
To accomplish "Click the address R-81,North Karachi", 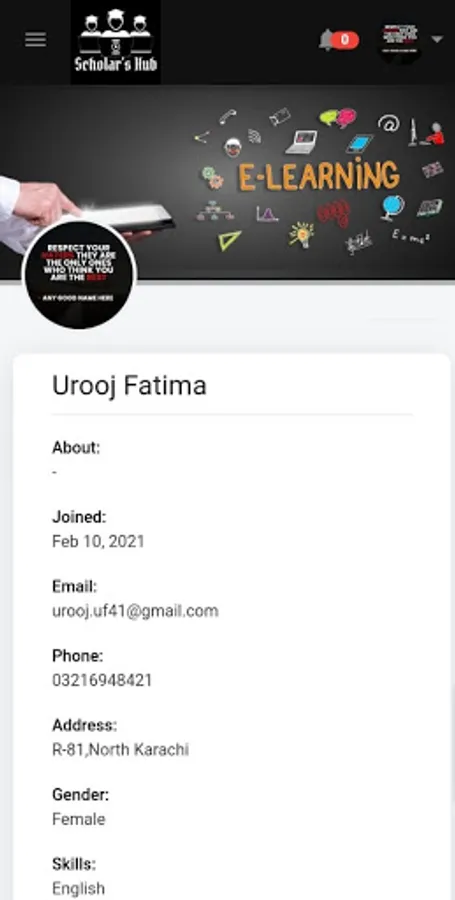I will (x=120, y=750).
